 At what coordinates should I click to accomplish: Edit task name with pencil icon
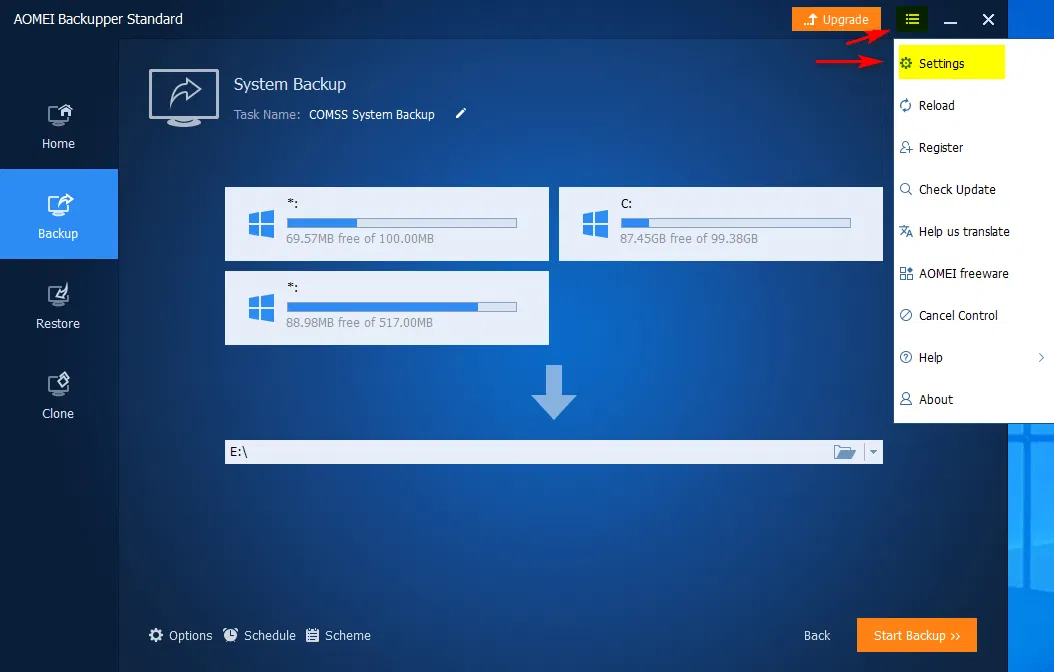(x=460, y=114)
